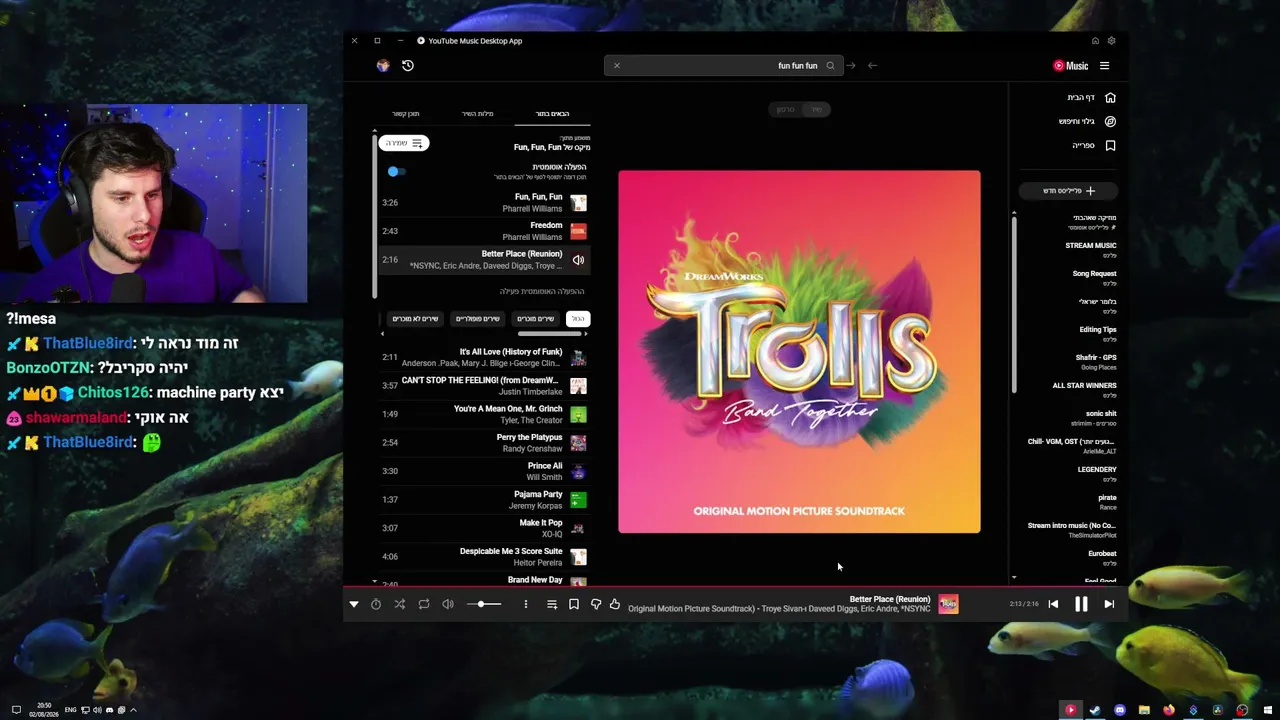Collapse the player page with the down arrow

354,604
